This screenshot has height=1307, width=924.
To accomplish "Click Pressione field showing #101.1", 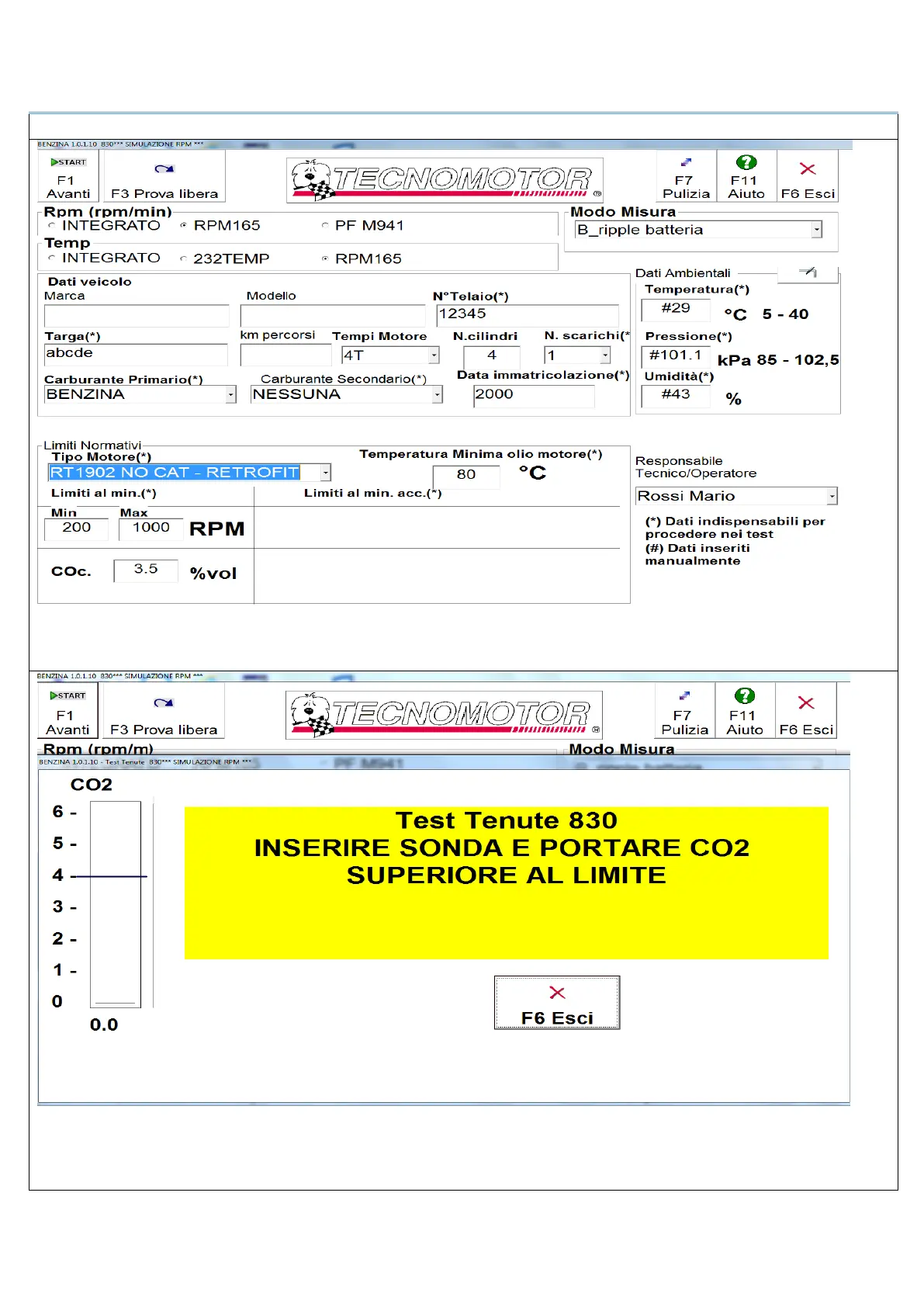I will pos(676,356).
